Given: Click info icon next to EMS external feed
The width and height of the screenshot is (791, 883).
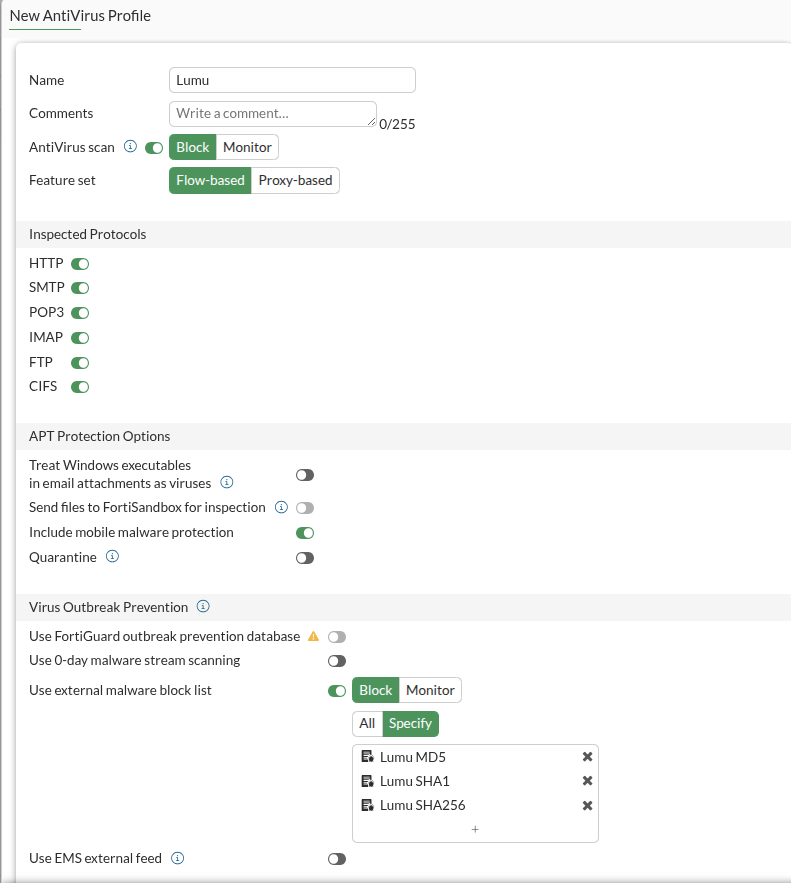Looking at the screenshot, I should [x=177, y=858].
